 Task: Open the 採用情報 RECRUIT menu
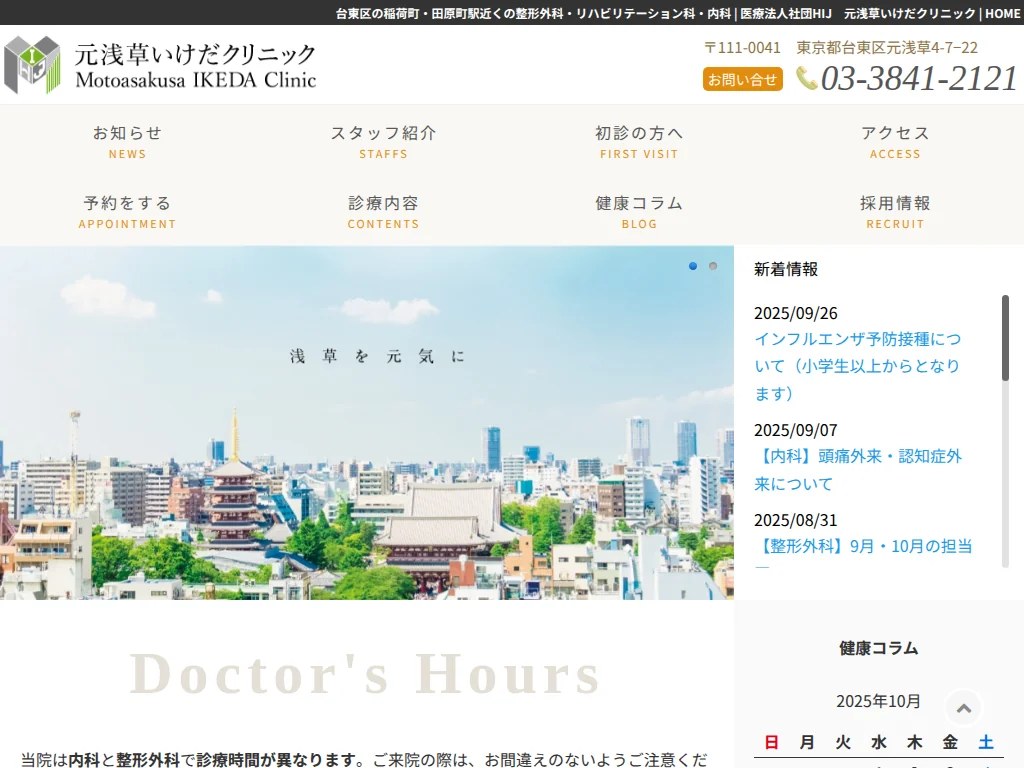(895, 212)
